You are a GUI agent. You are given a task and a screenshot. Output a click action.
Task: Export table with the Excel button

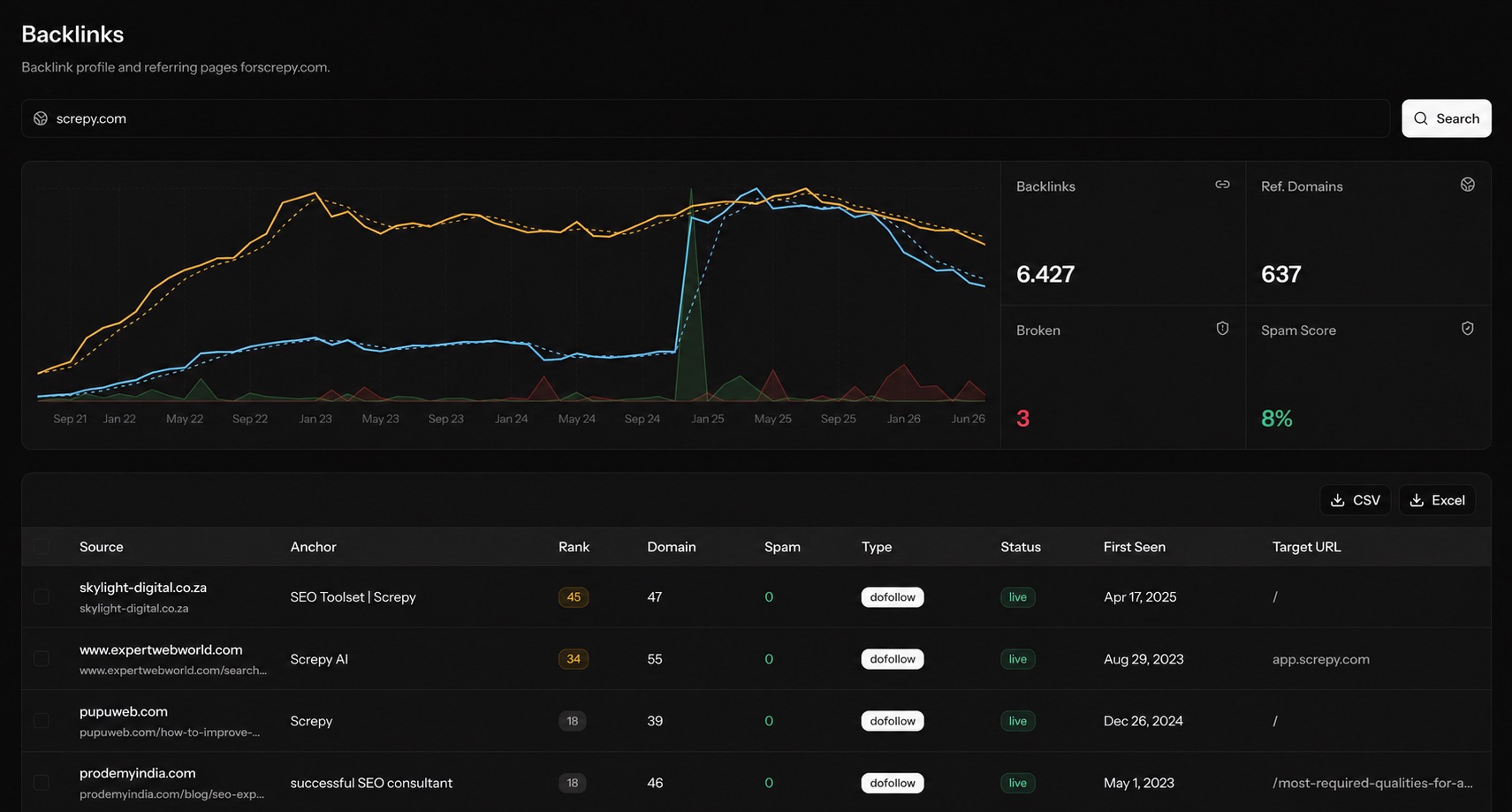[x=1437, y=500]
